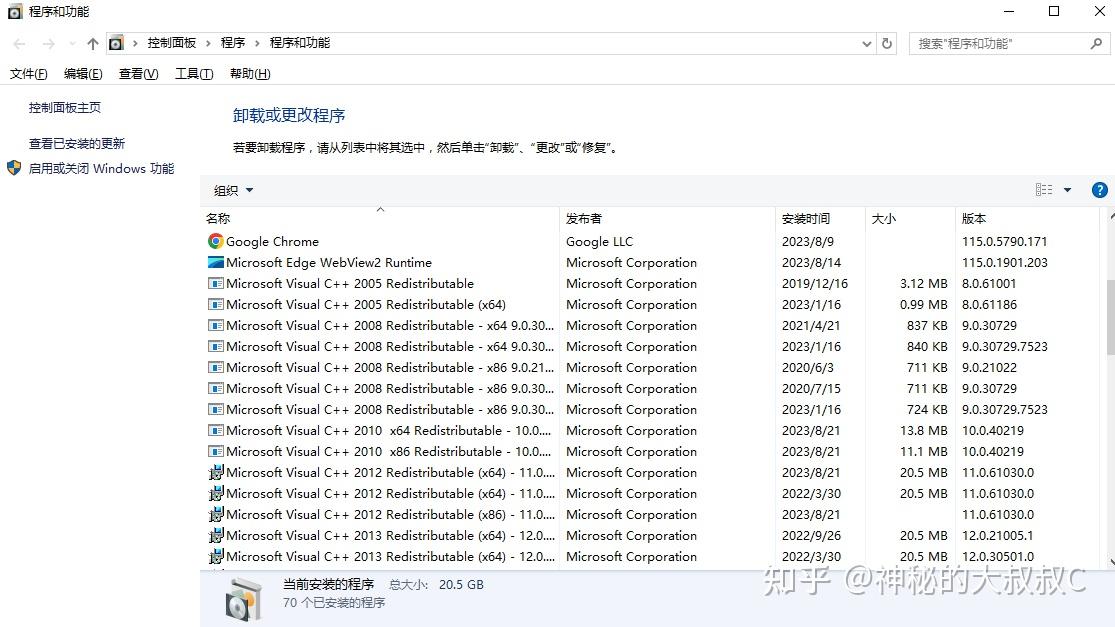Sort by 安装时间 column header

click(x=821, y=218)
